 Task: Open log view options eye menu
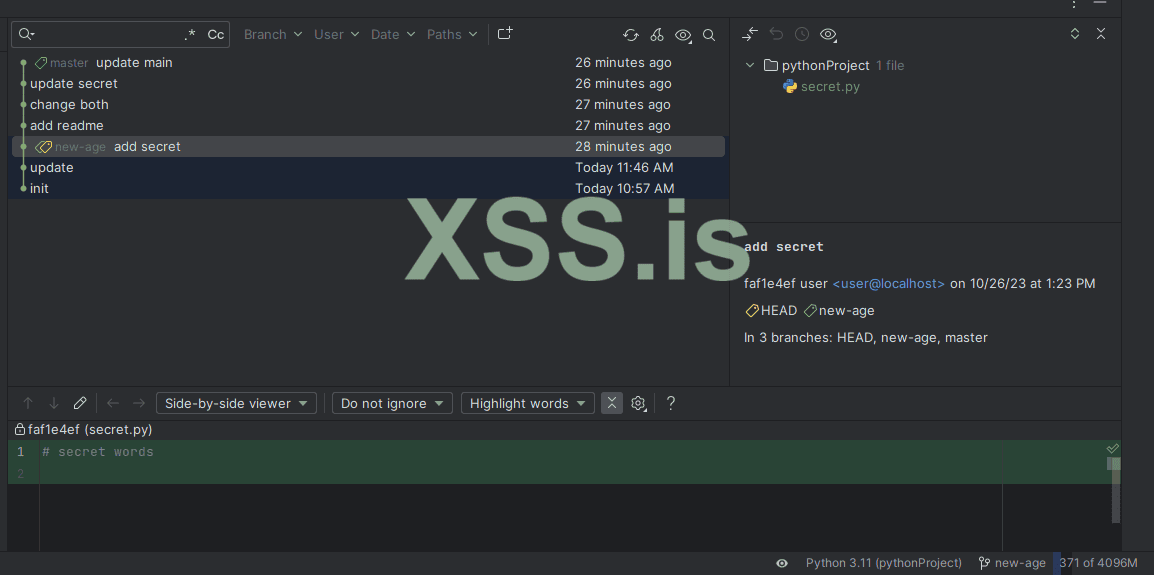pyautogui.click(x=684, y=35)
